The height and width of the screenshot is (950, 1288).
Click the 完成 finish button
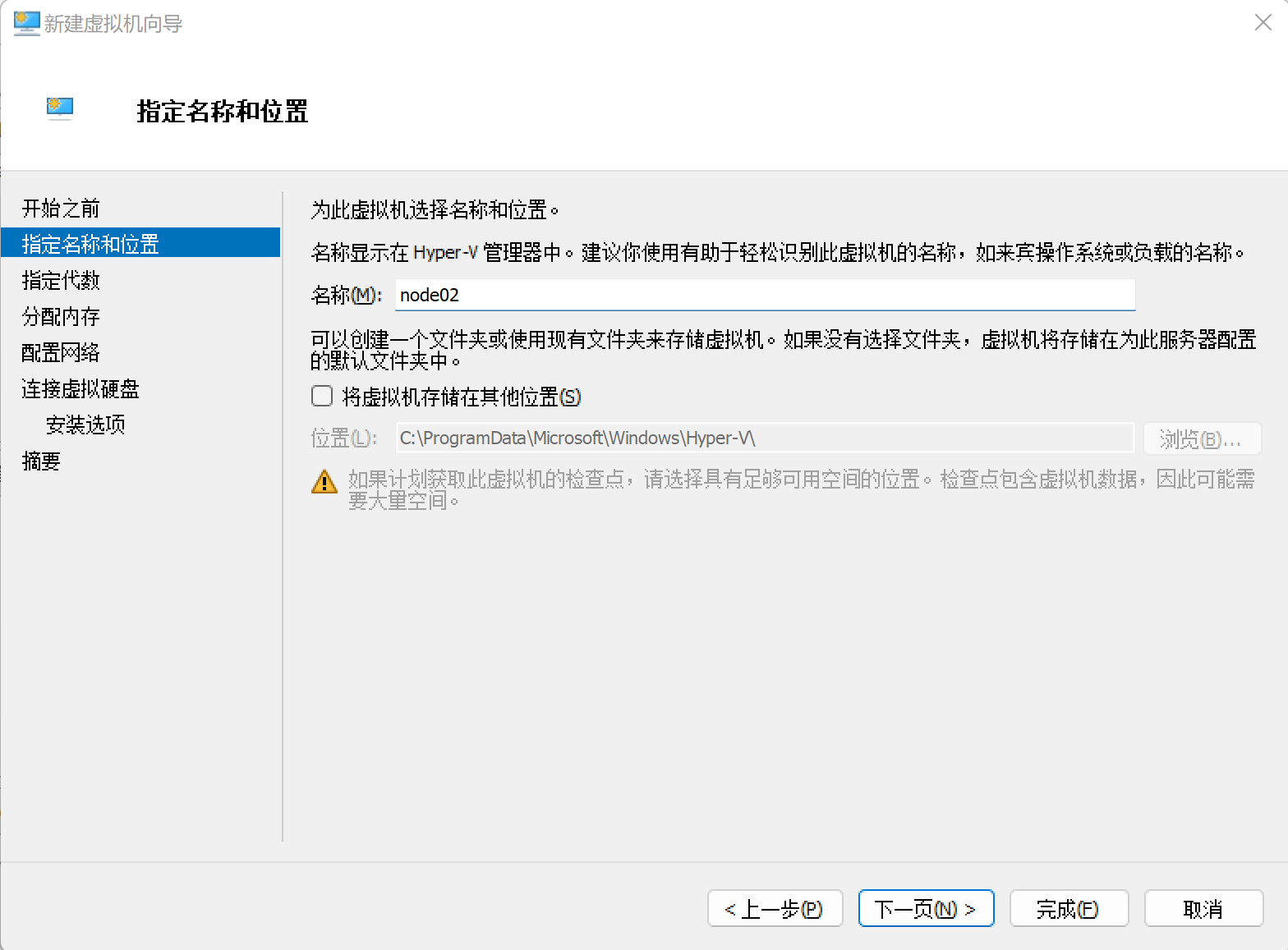click(1069, 909)
